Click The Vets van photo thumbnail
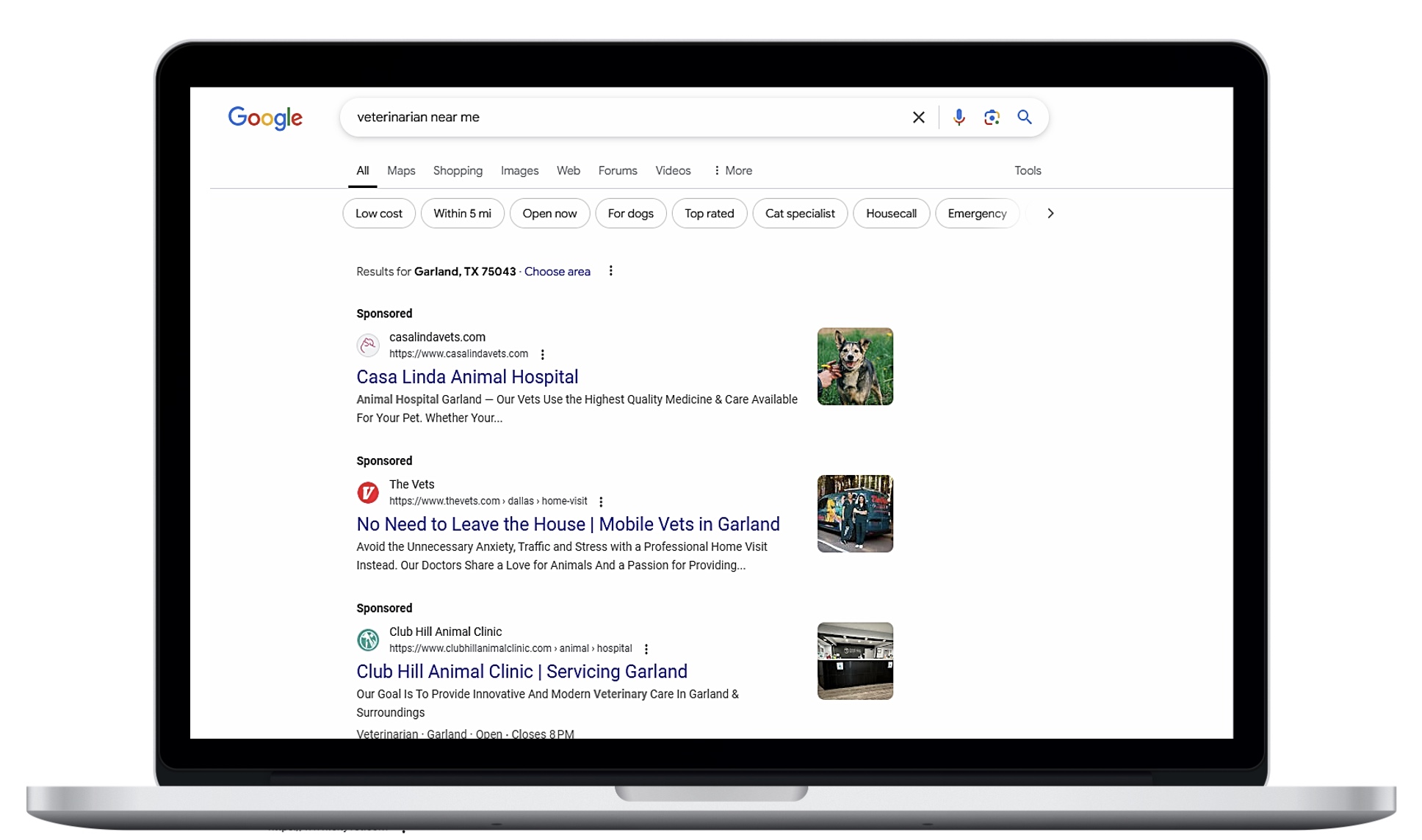Screen dimensions: 1422x840 click(x=855, y=514)
